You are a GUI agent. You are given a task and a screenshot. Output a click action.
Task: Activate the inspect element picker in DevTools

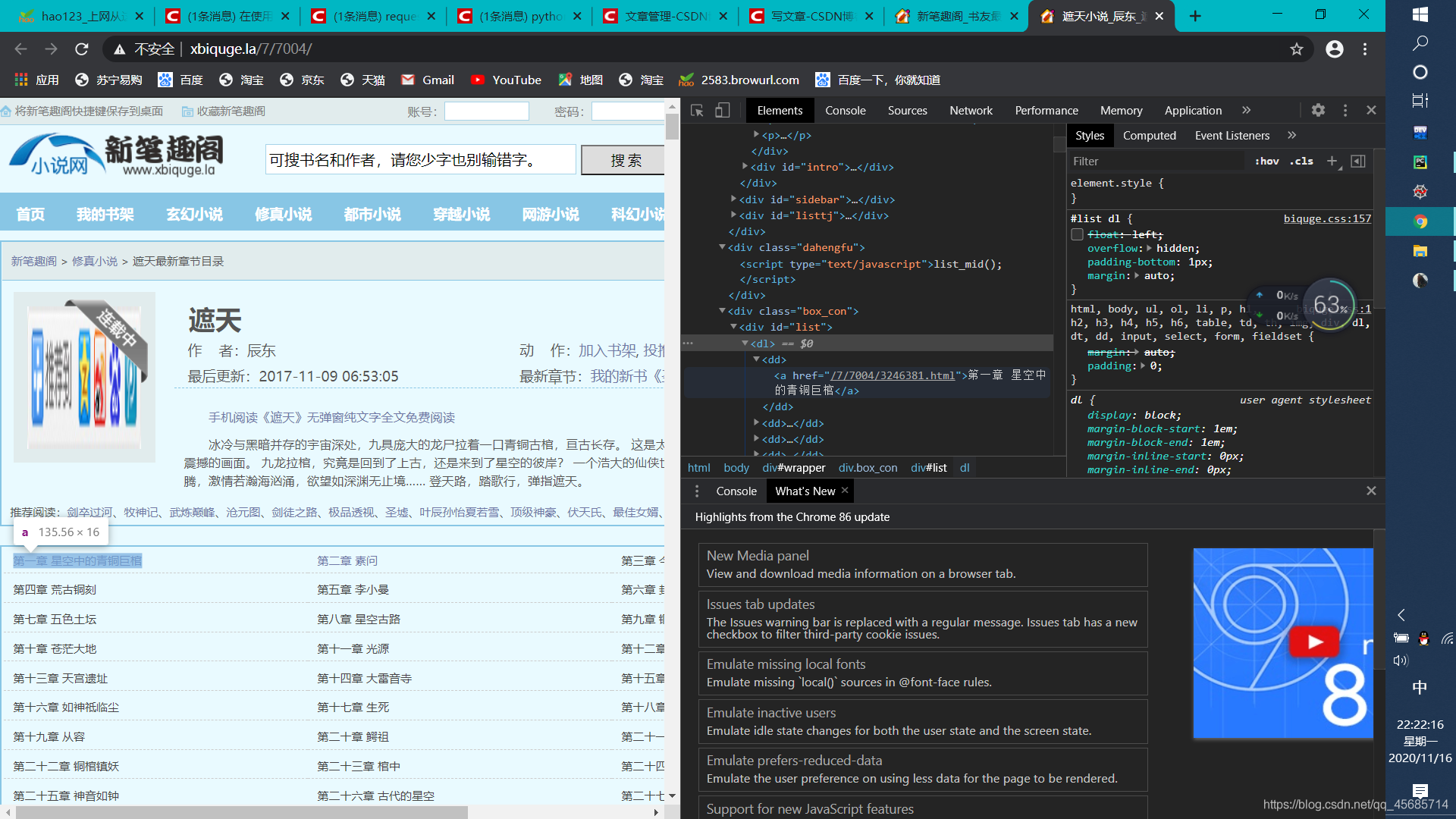697,111
